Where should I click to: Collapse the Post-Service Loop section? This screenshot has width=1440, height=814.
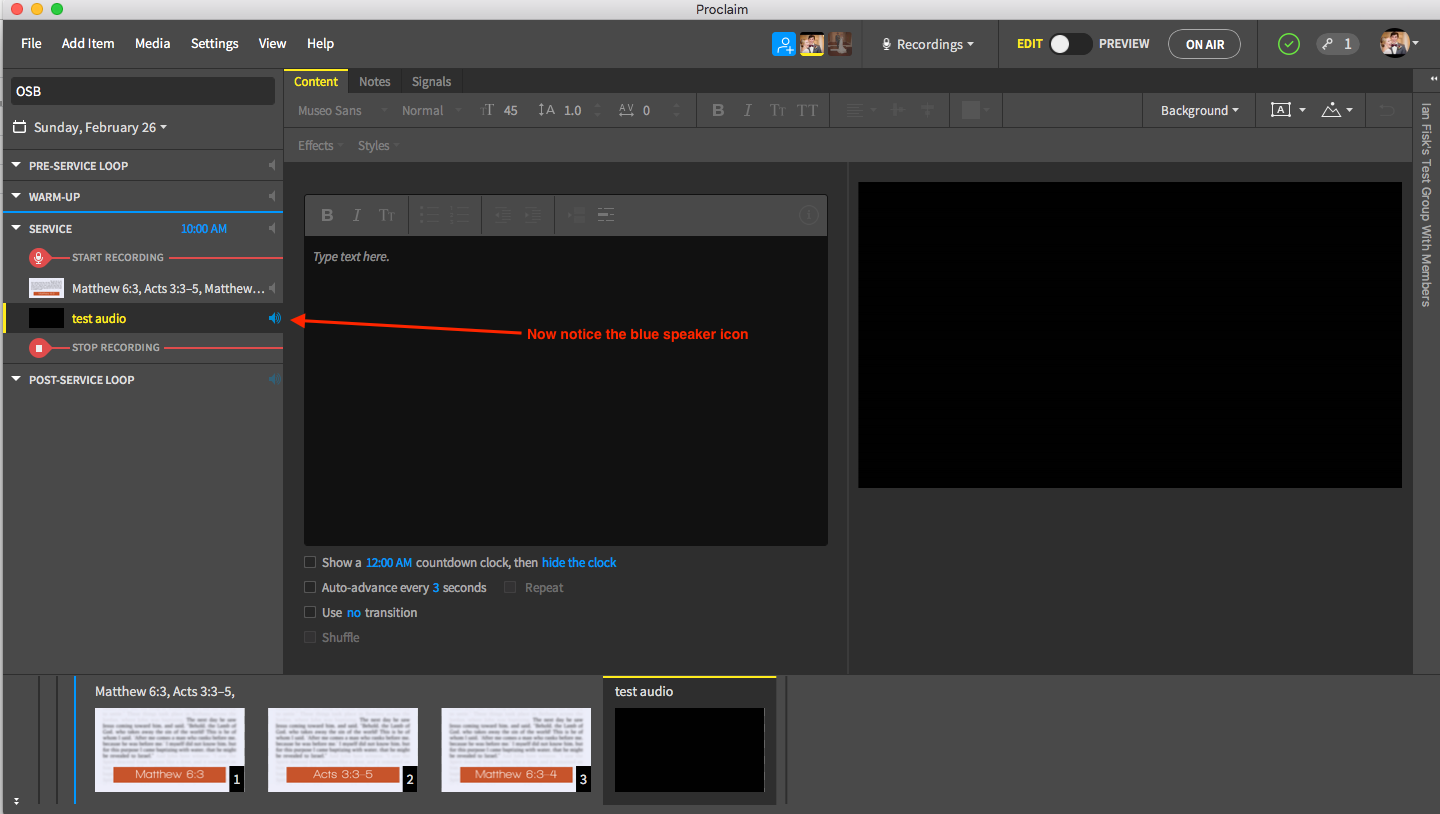coord(16,380)
